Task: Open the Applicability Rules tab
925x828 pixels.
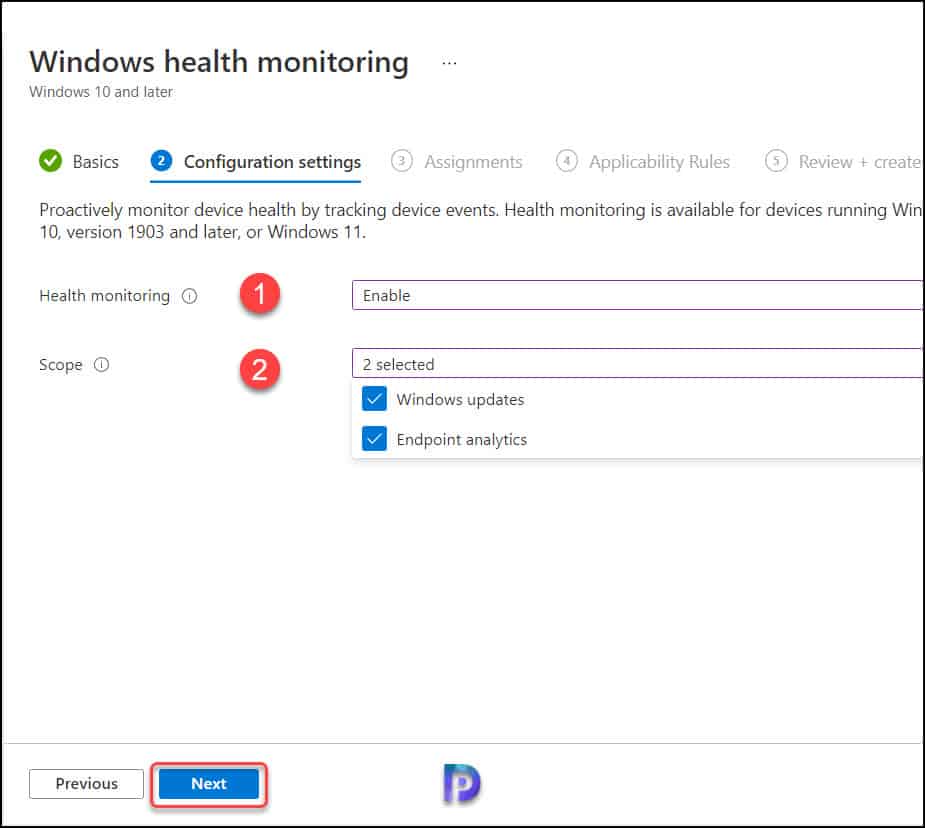Action: (x=643, y=162)
